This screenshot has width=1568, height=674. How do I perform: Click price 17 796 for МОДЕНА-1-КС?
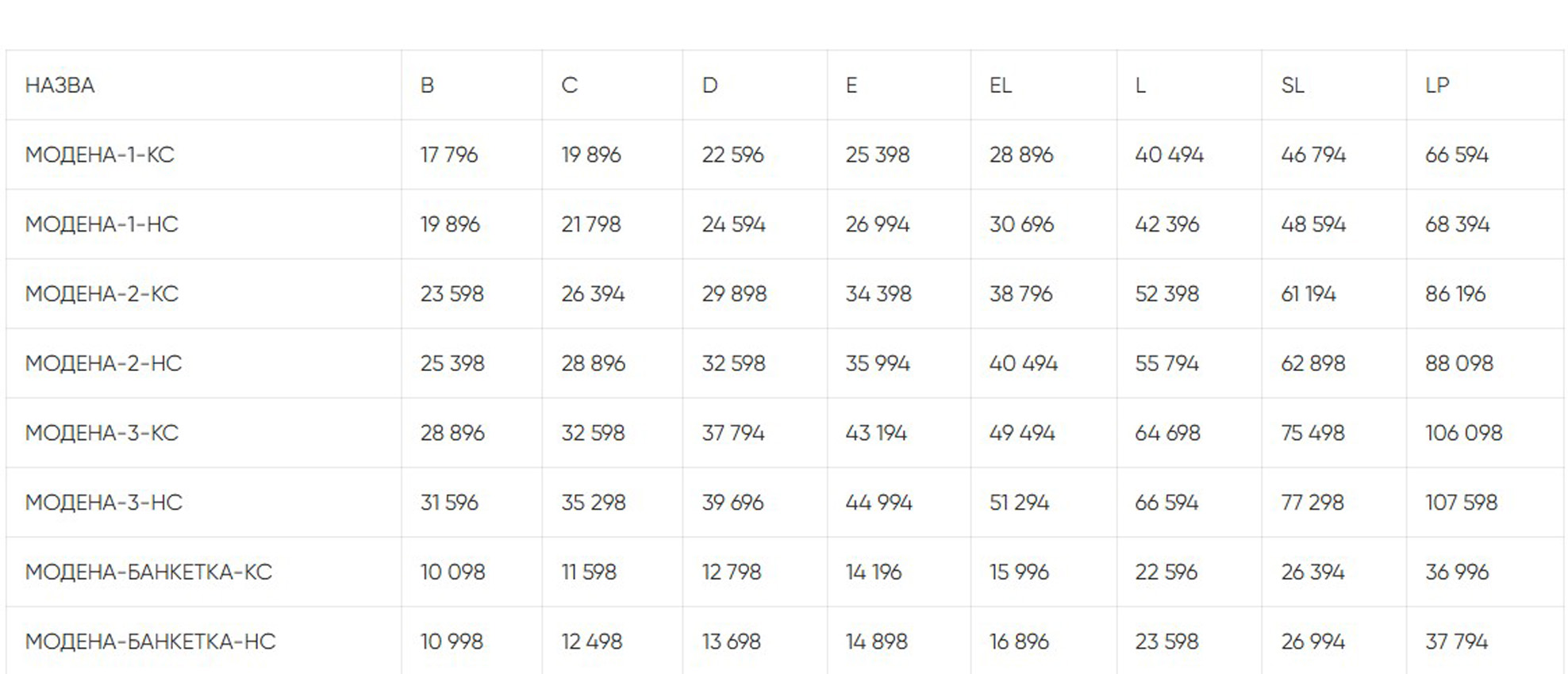click(x=449, y=155)
